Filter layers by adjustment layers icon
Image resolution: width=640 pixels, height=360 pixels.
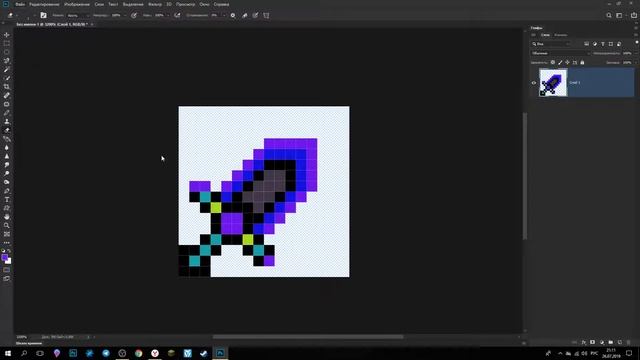pyautogui.click(x=595, y=44)
